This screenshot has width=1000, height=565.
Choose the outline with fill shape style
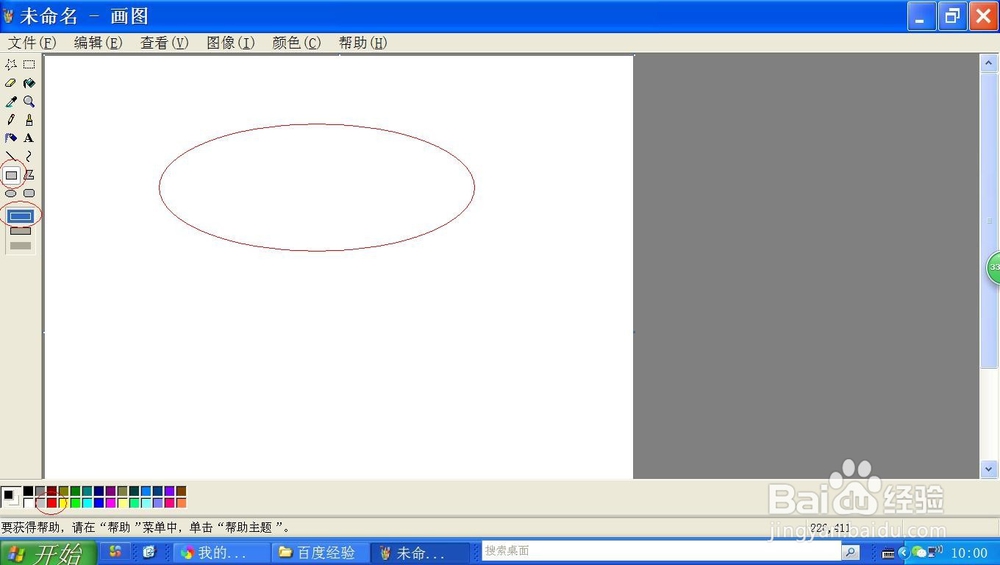click(x=20, y=231)
